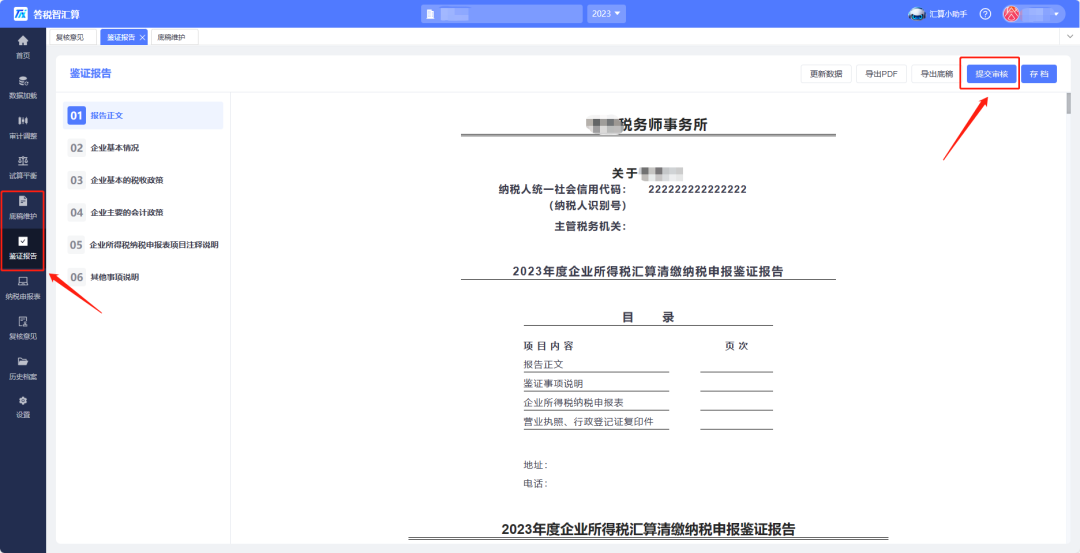Open 底稿维护 sidebar icon
This screenshot has width=1080, height=553.
coord(23,200)
